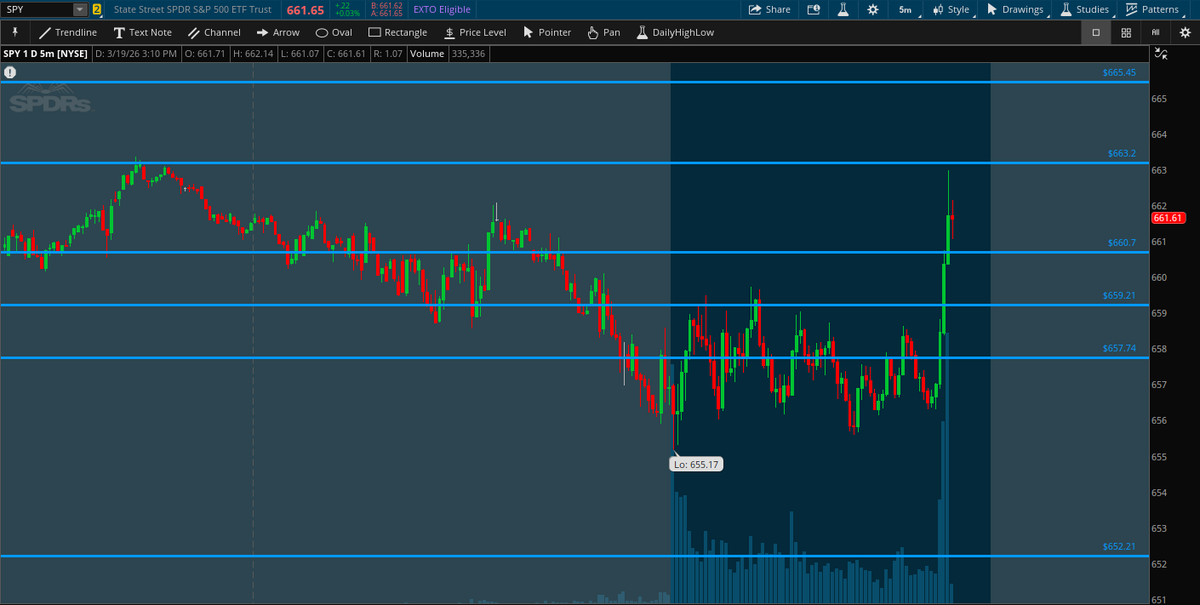Image resolution: width=1200 pixels, height=605 pixels.
Task: Switch to the Pan tool
Action: (x=603, y=32)
